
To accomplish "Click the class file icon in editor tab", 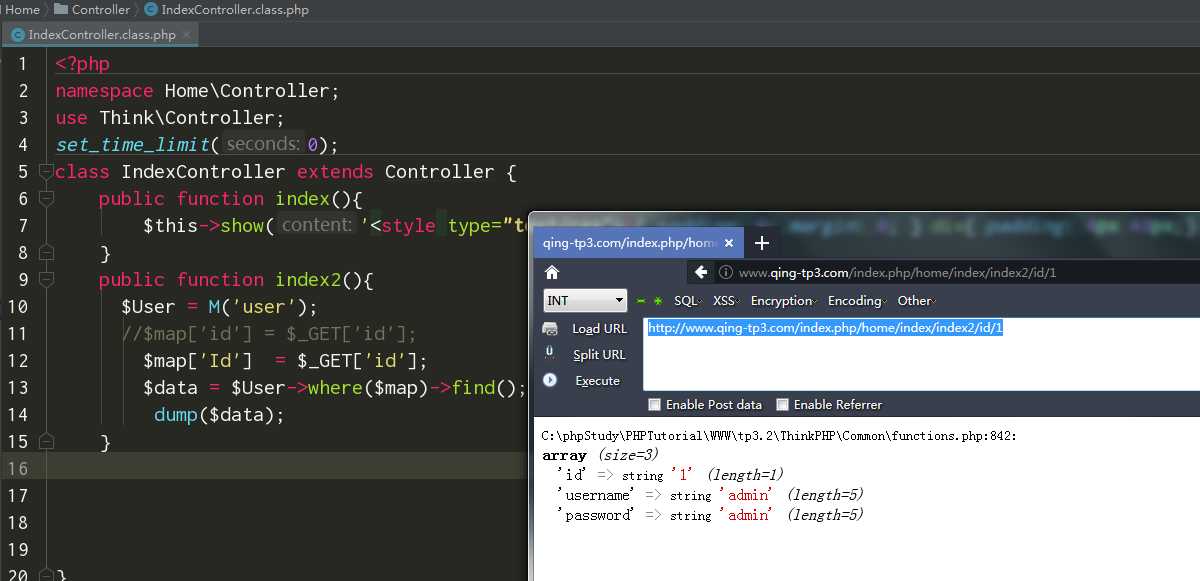I will [17, 34].
